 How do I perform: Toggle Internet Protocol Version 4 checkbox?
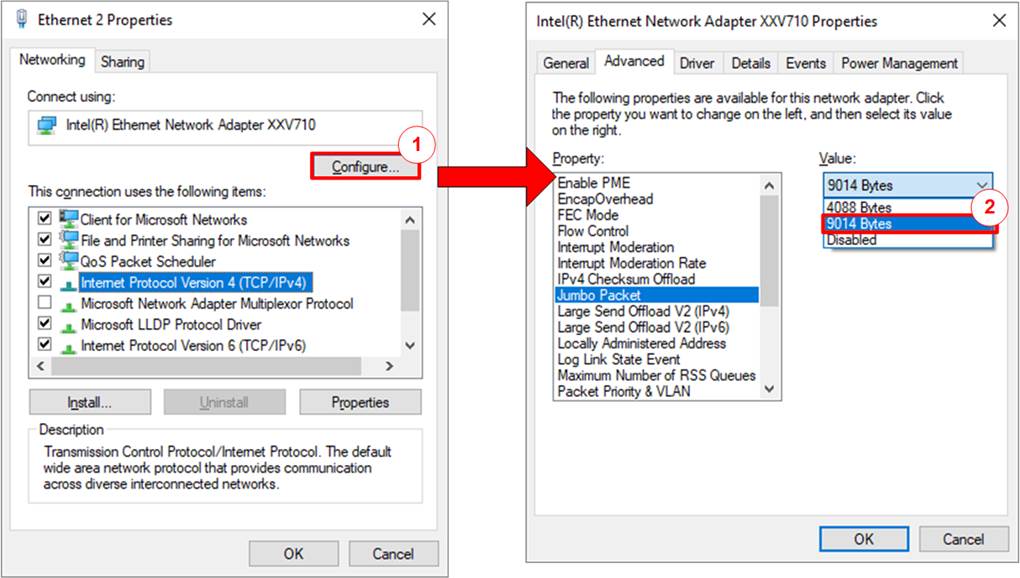44,281
